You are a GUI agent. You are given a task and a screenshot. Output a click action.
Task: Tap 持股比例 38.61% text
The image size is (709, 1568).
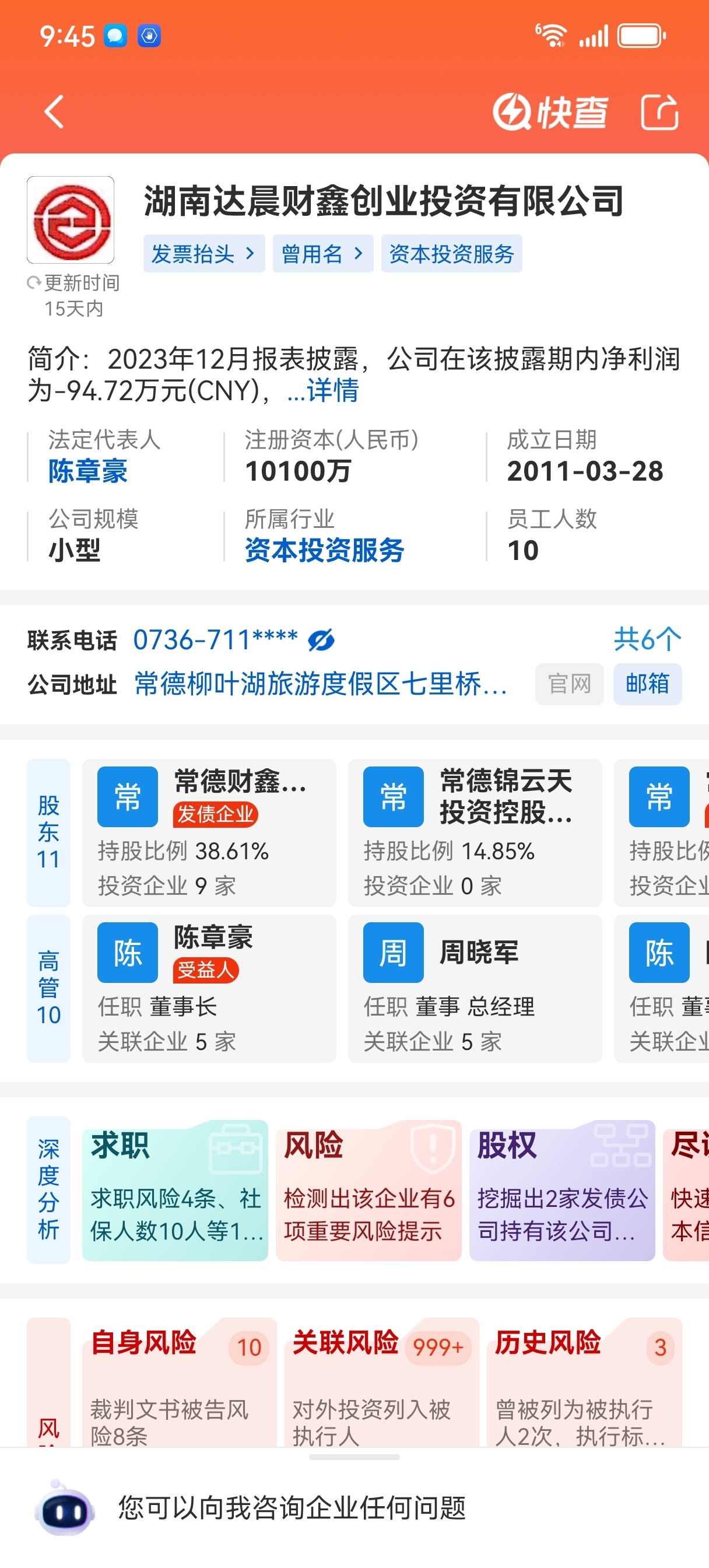pos(183,851)
